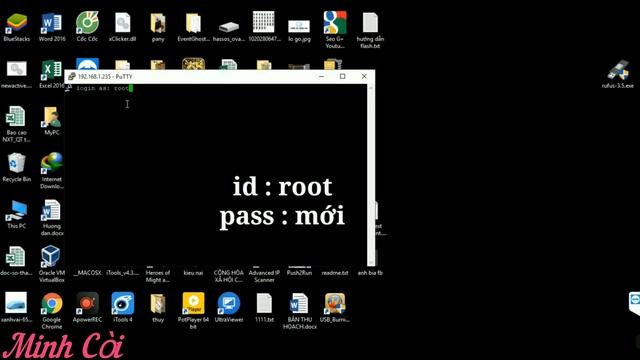Launch the USB_Burni... application icon

(x=335, y=307)
